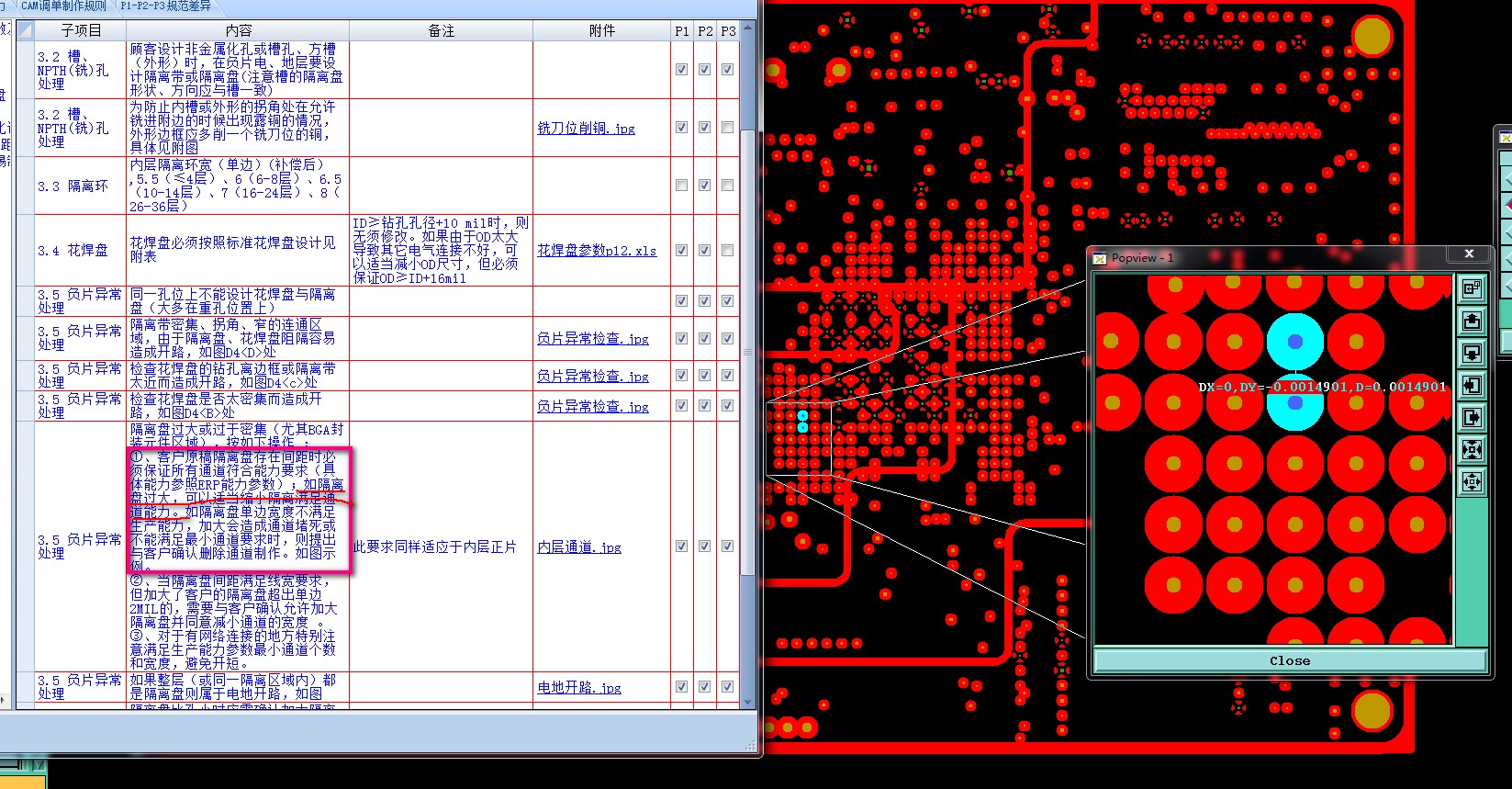Viewport: 1512px width, 789px height.
Task: Open the 铣刀位削铜.jpg attachment link
Action: click(586, 129)
